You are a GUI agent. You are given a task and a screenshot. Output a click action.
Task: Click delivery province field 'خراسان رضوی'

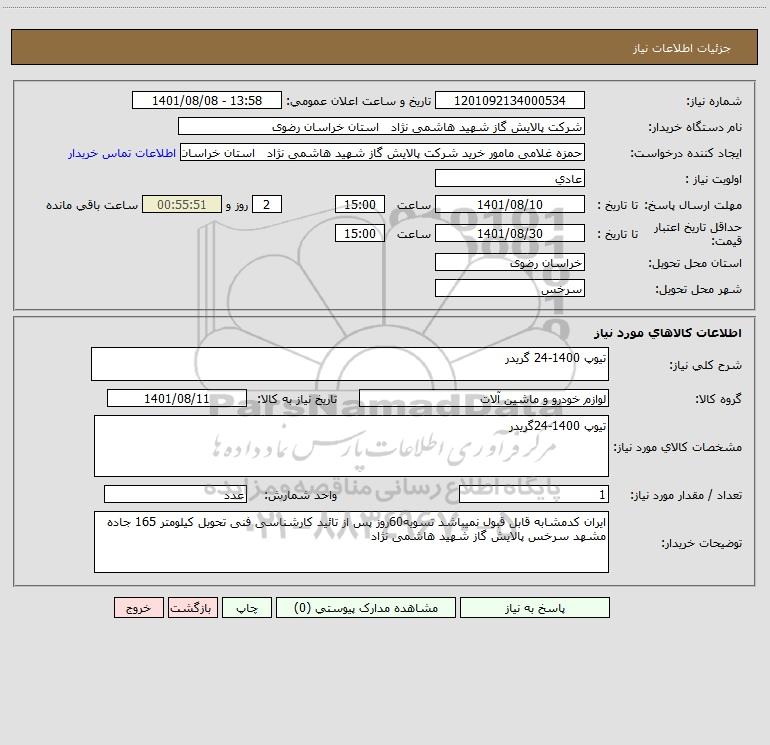pyautogui.click(x=510, y=262)
